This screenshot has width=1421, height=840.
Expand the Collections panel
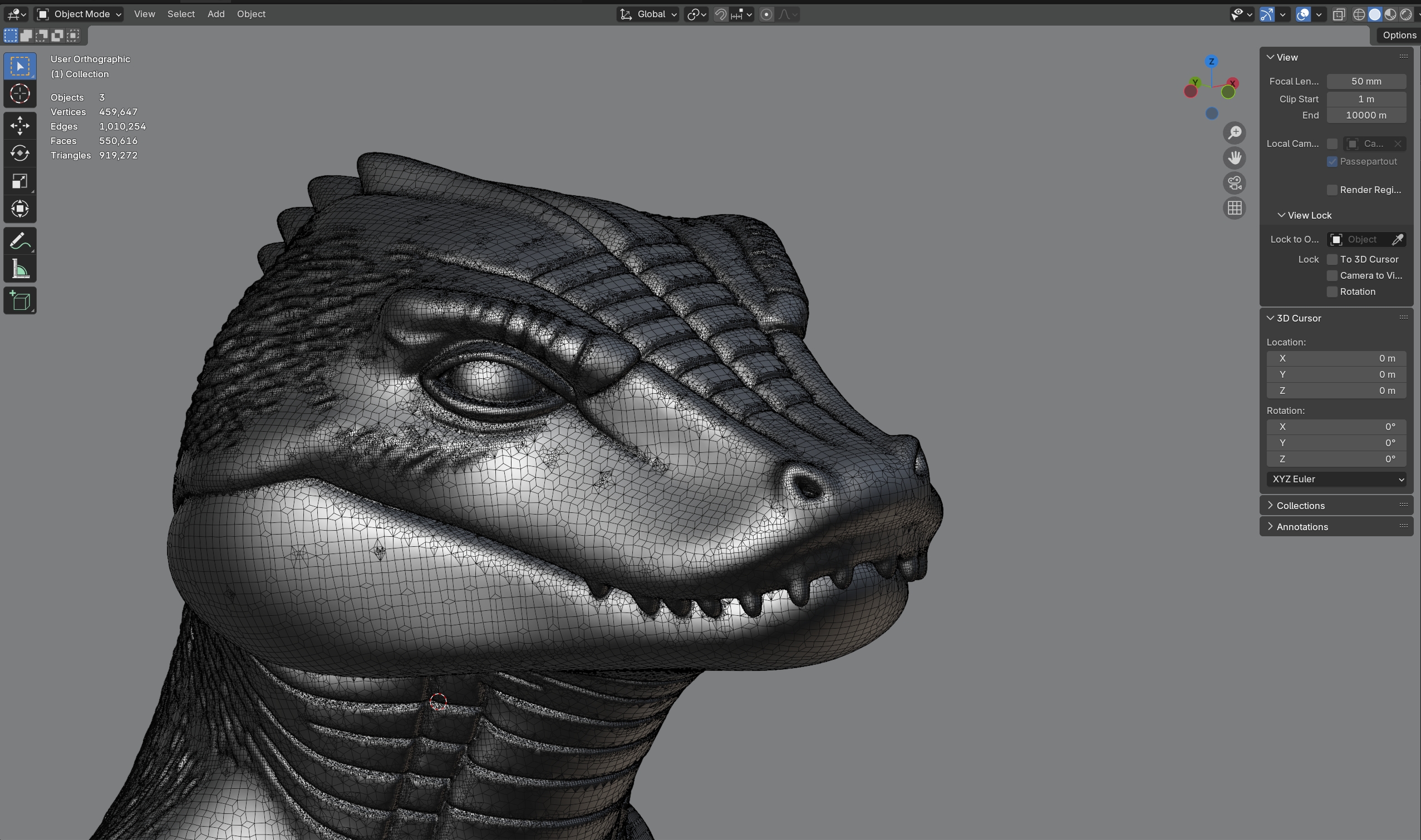click(1300, 506)
